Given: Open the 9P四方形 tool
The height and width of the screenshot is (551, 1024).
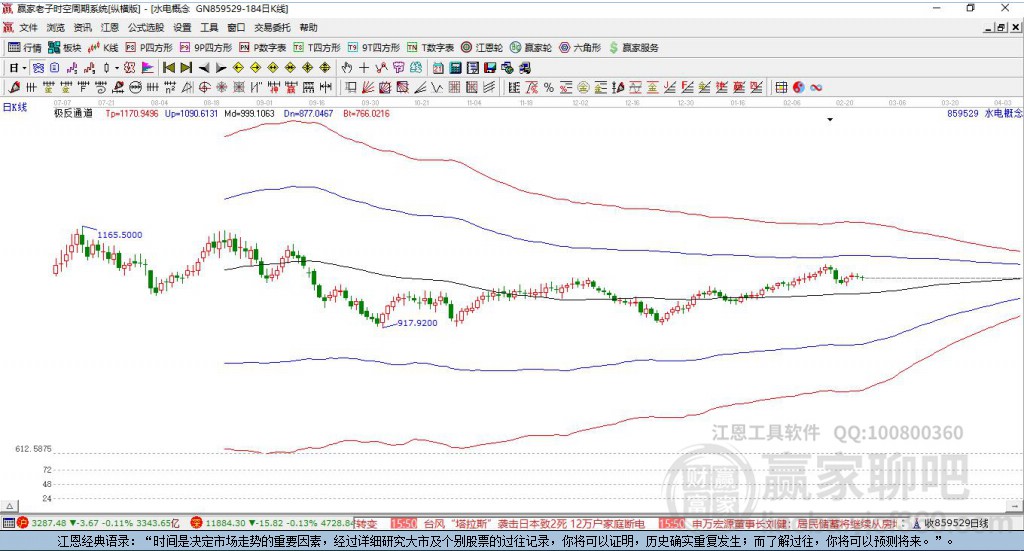Looking at the screenshot, I should tap(206, 48).
